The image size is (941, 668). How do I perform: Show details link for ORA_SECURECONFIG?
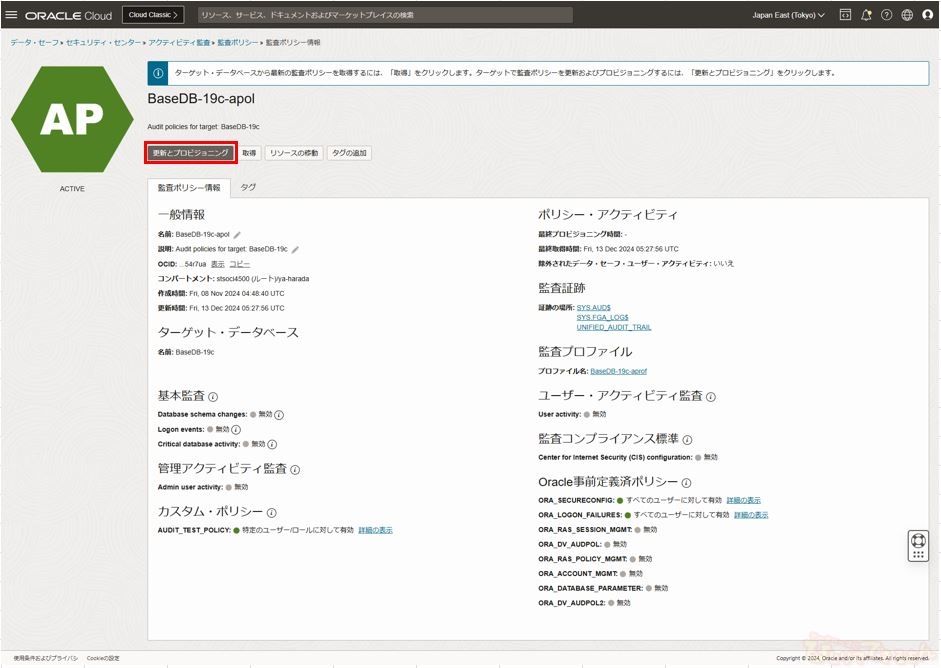[x=744, y=501]
